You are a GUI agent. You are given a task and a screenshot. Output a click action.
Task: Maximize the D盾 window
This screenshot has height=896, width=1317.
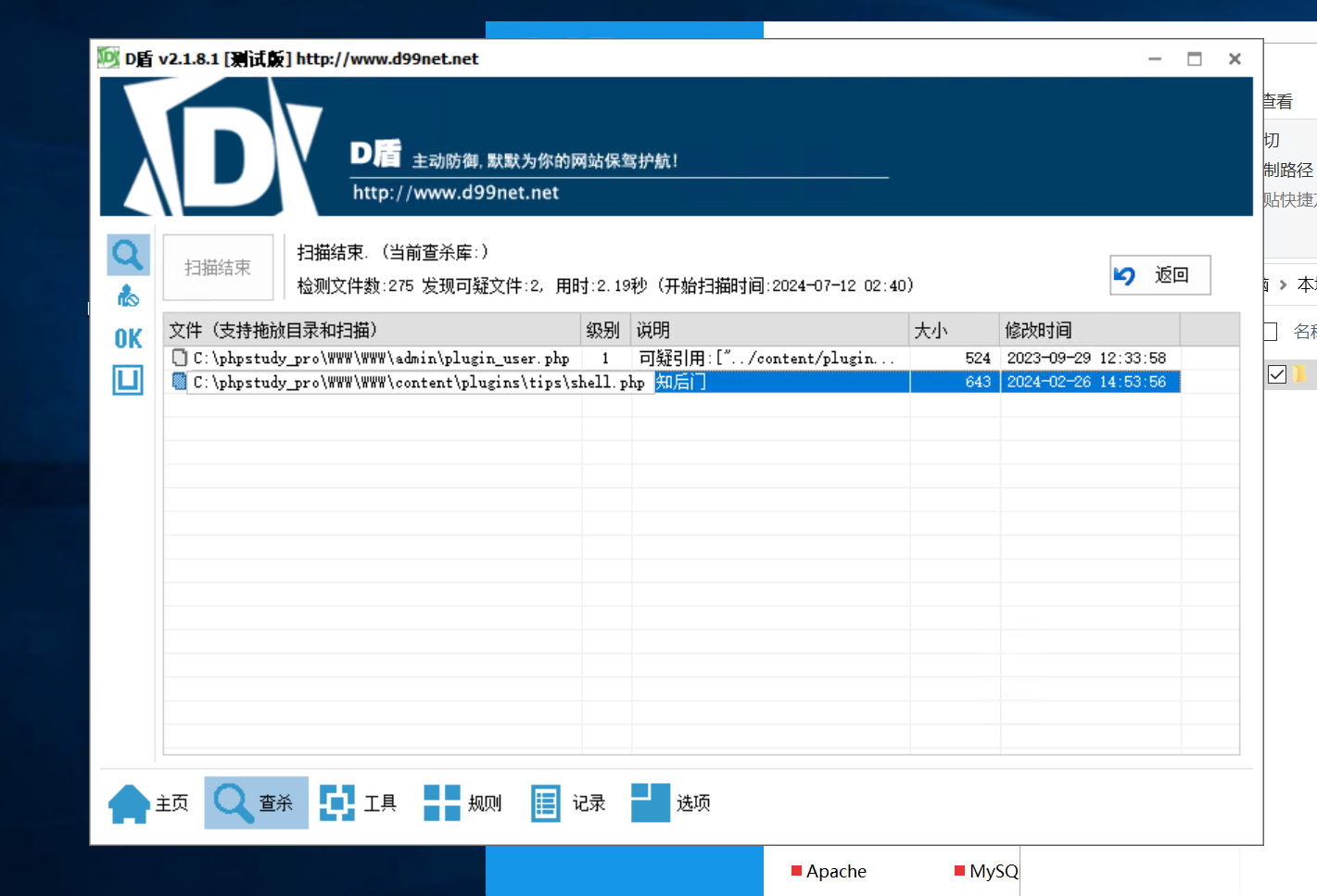(x=1195, y=58)
